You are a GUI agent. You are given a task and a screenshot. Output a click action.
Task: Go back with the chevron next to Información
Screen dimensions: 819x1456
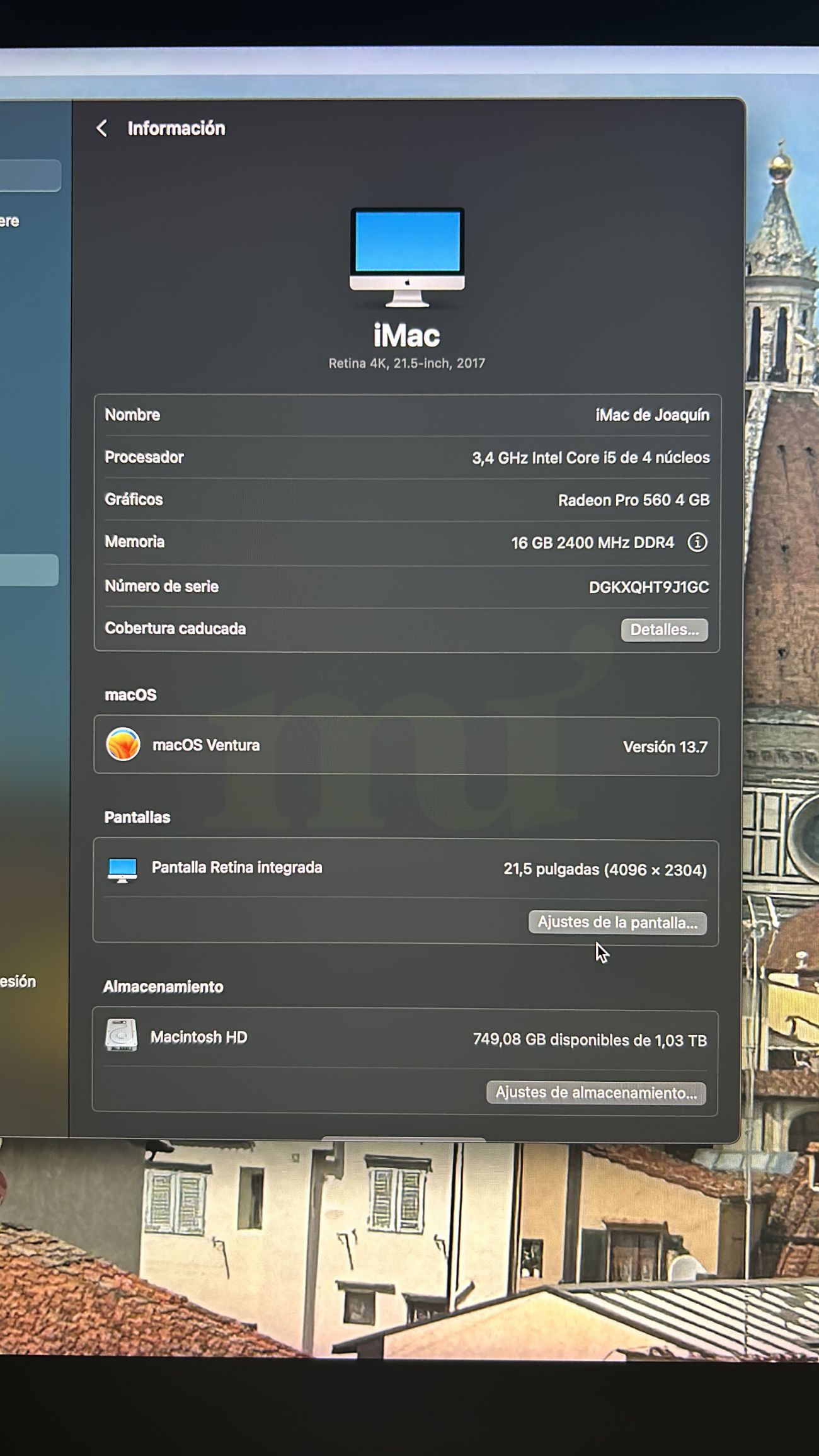101,129
